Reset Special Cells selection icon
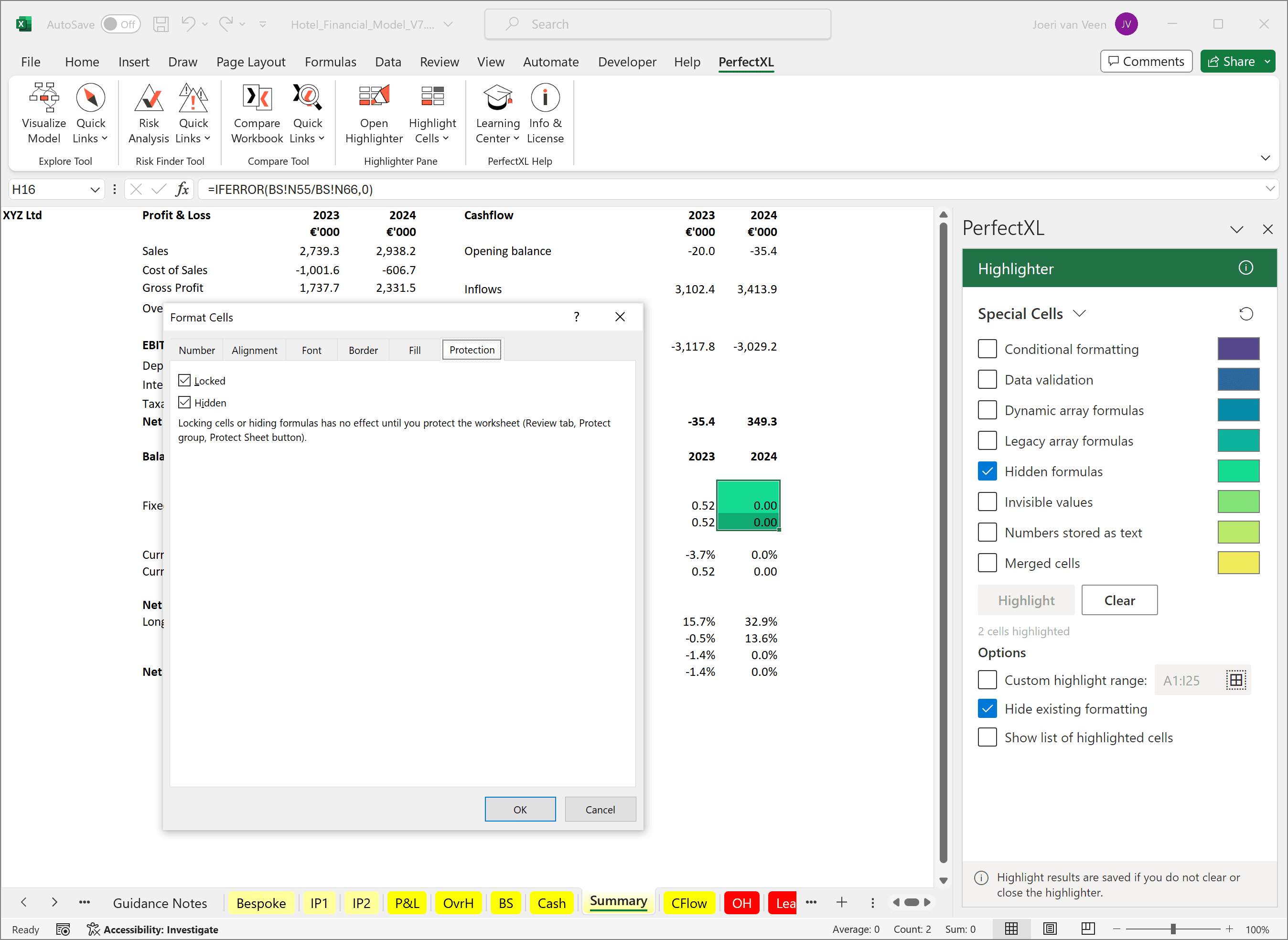 click(1246, 314)
